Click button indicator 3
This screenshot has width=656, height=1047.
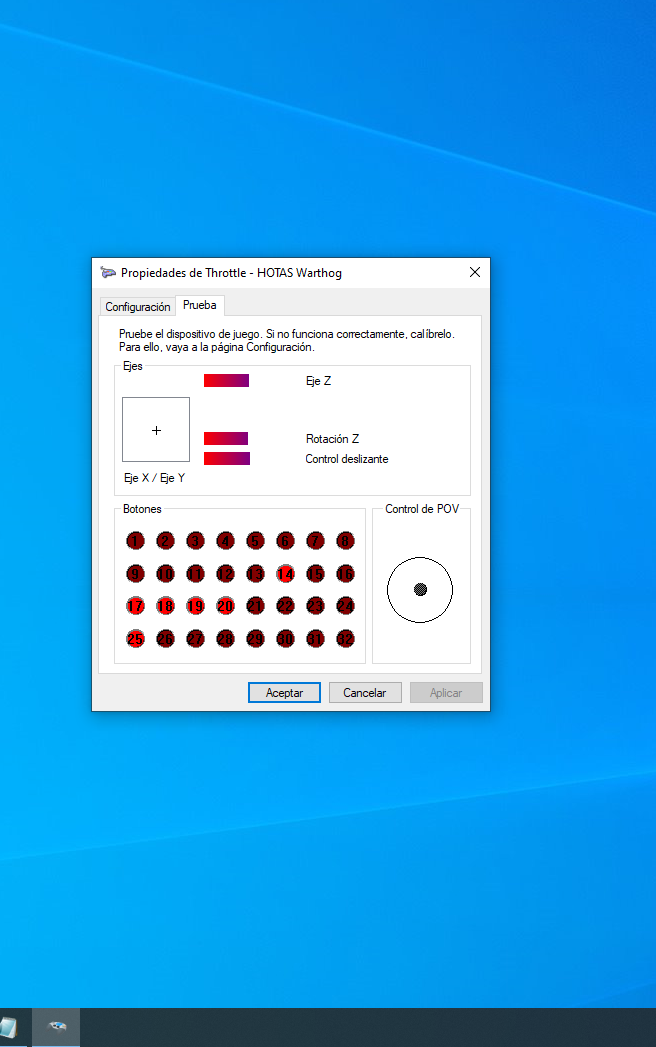tap(196, 541)
